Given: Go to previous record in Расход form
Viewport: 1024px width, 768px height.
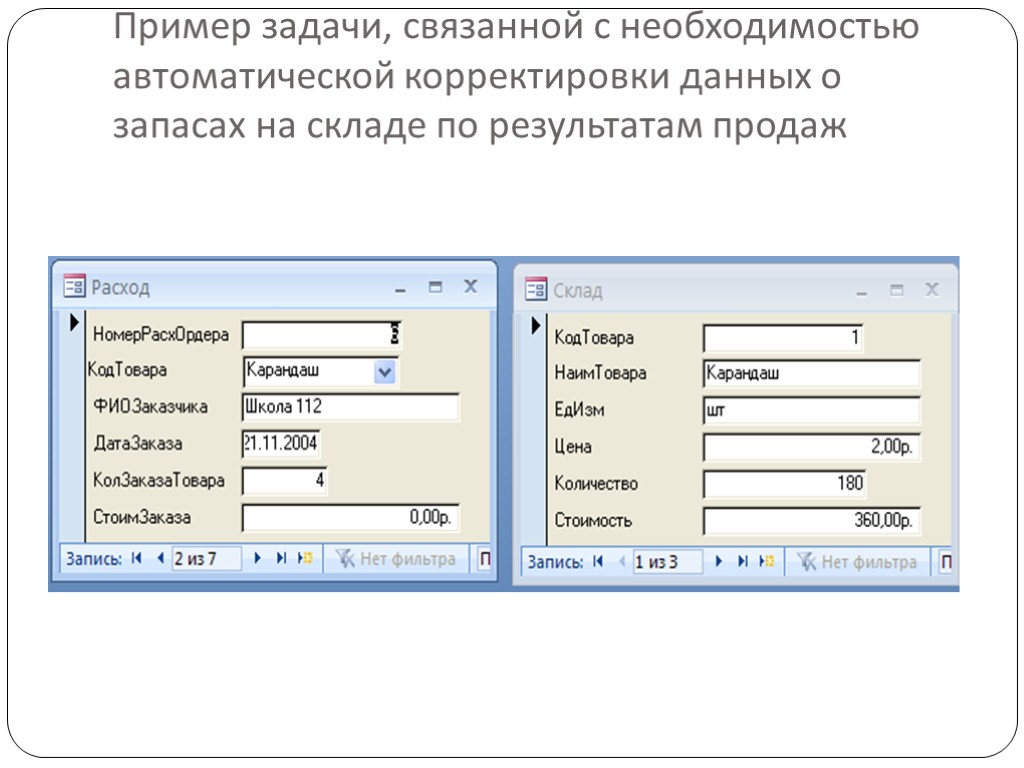Looking at the screenshot, I should coord(160,558).
